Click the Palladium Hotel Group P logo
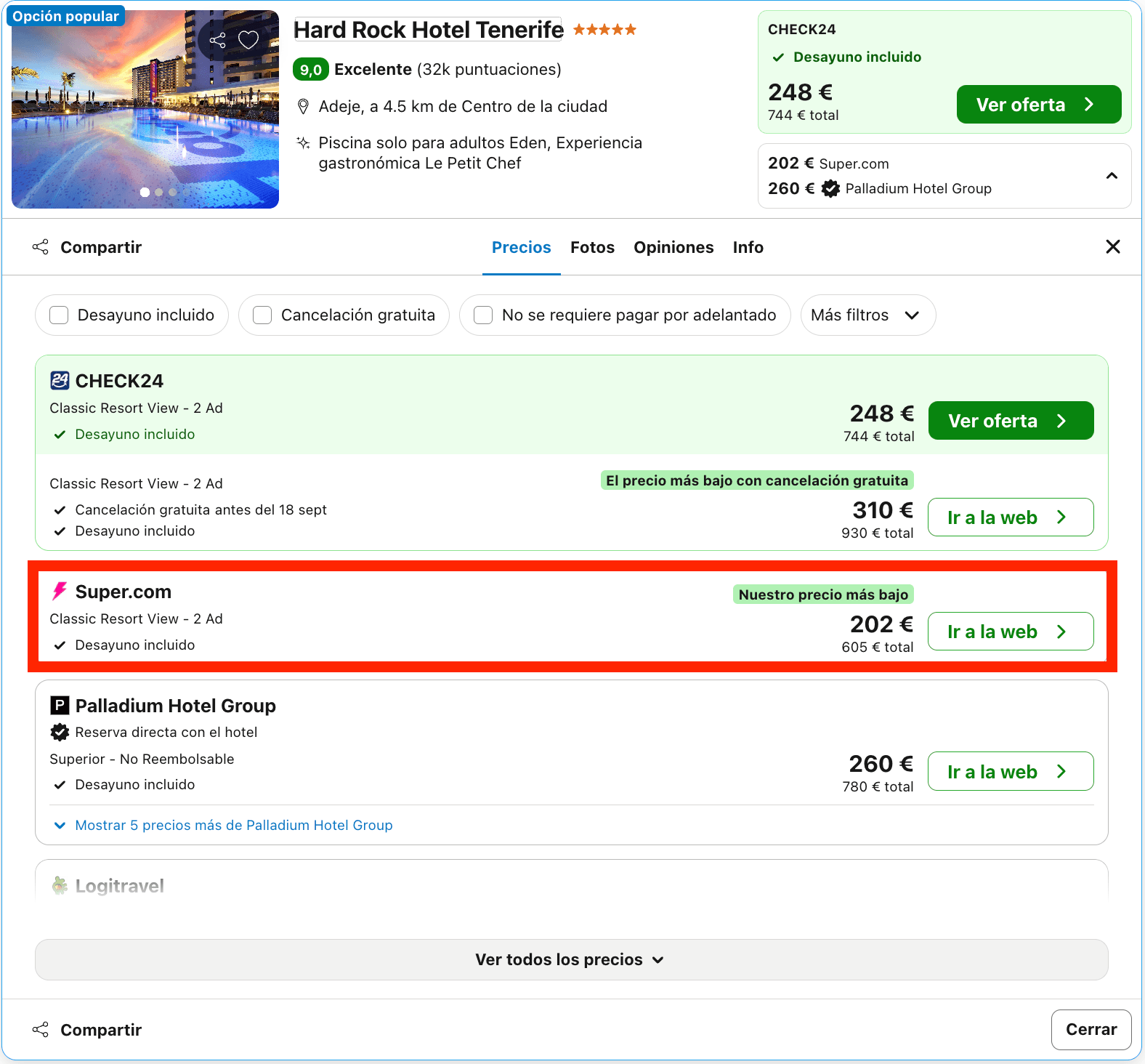The height and width of the screenshot is (1064, 1145). [x=60, y=705]
